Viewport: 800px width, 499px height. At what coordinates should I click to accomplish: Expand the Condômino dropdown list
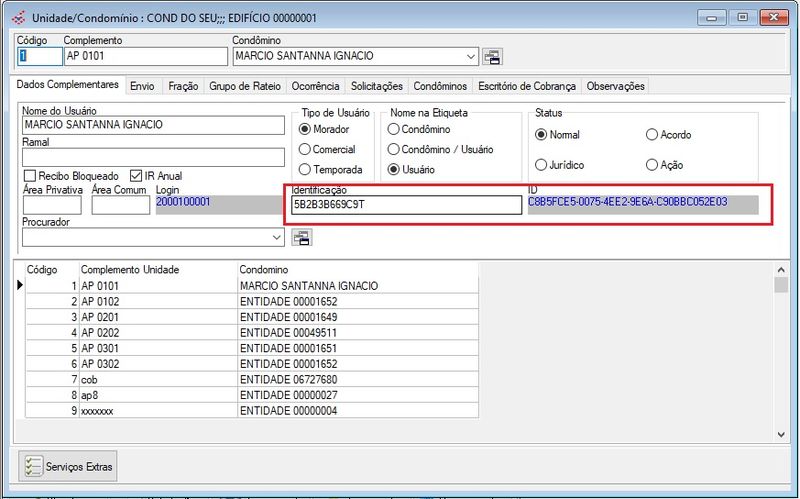(x=470, y=57)
